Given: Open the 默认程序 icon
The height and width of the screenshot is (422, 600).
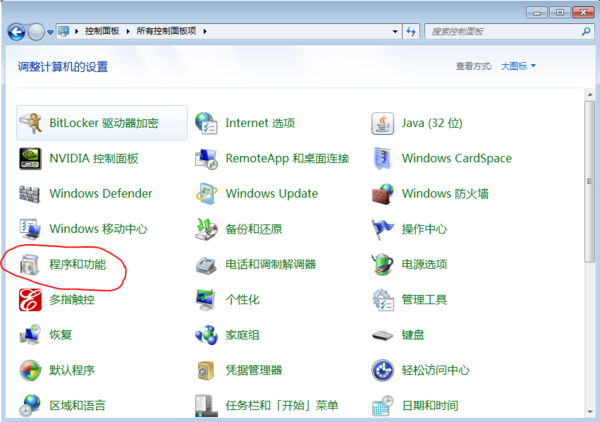Looking at the screenshot, I should (30, 370).
